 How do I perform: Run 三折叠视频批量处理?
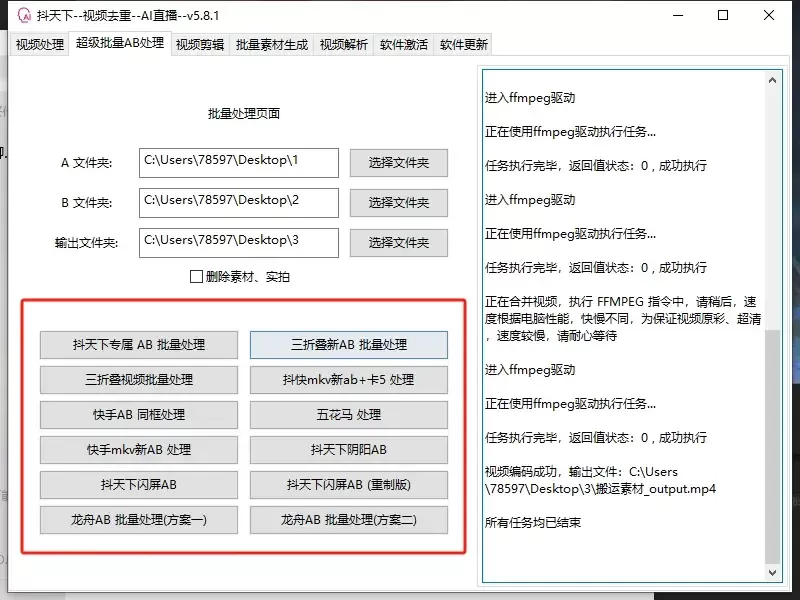point(139,380)
